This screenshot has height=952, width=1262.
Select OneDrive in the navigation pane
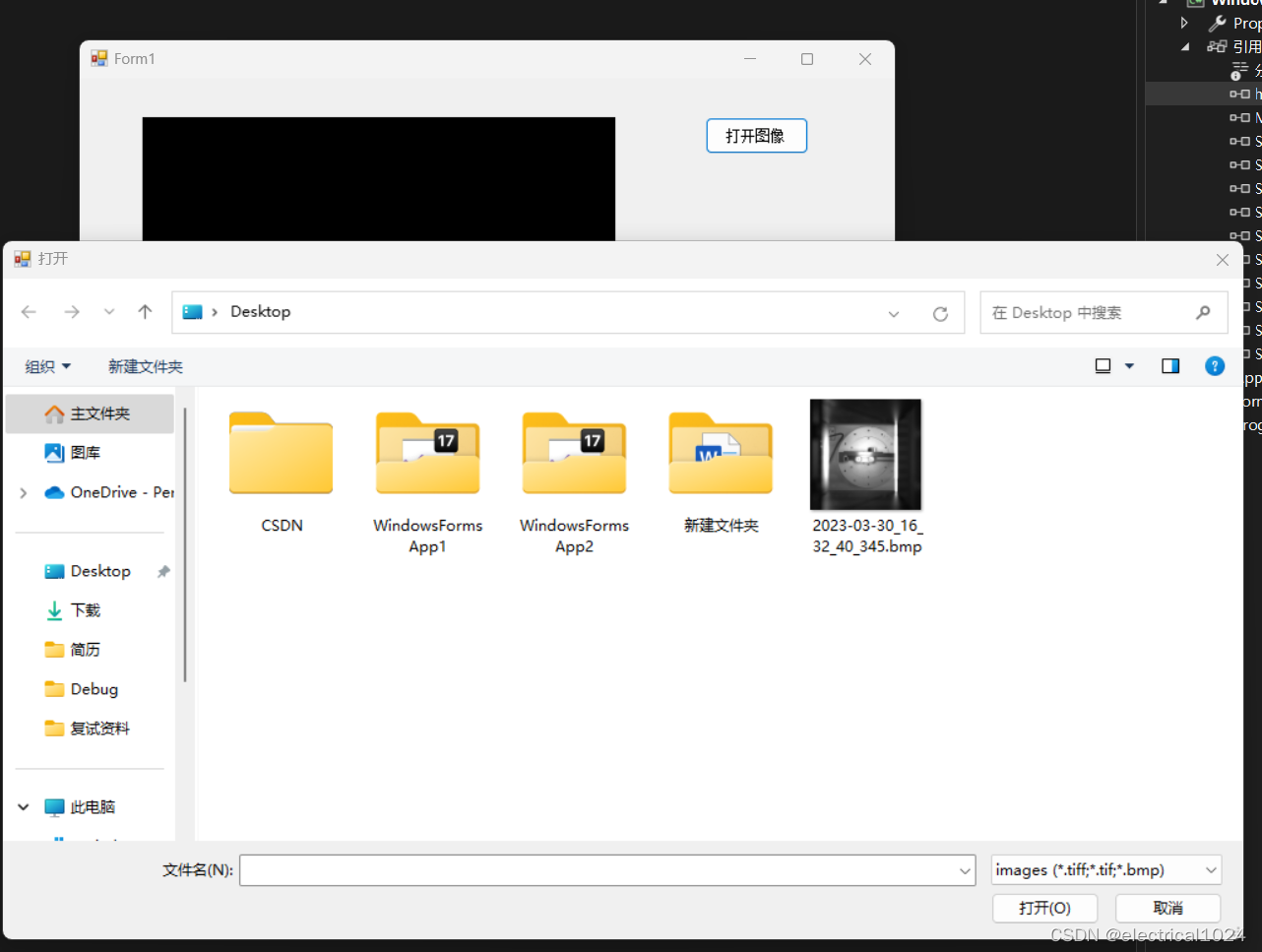109,492
